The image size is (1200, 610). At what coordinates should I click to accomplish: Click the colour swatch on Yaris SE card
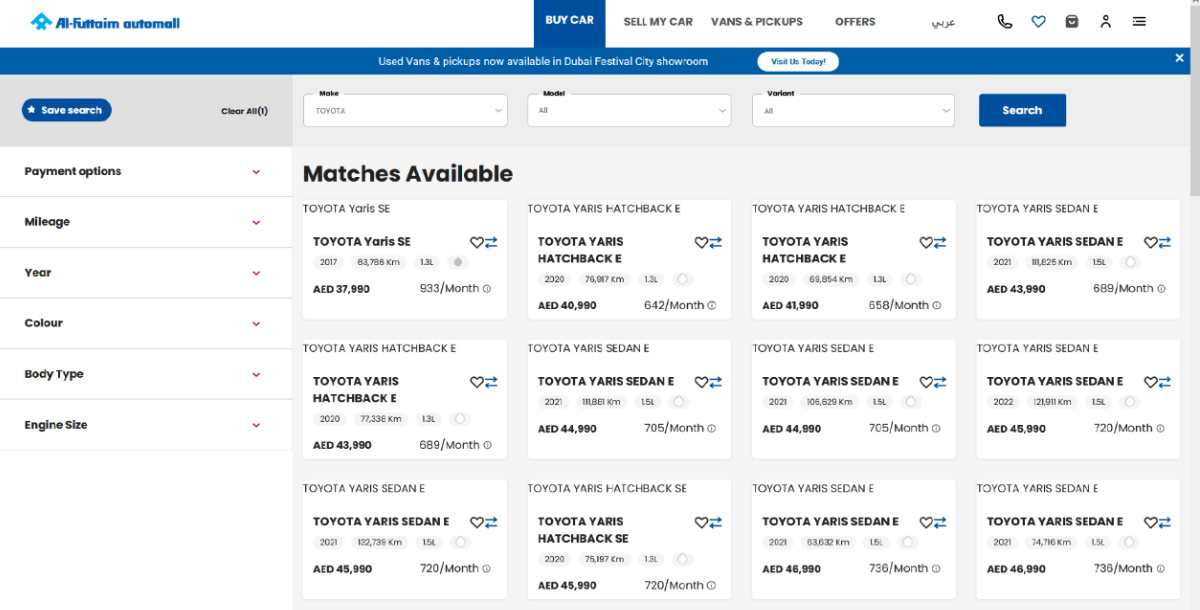point(457,263)
